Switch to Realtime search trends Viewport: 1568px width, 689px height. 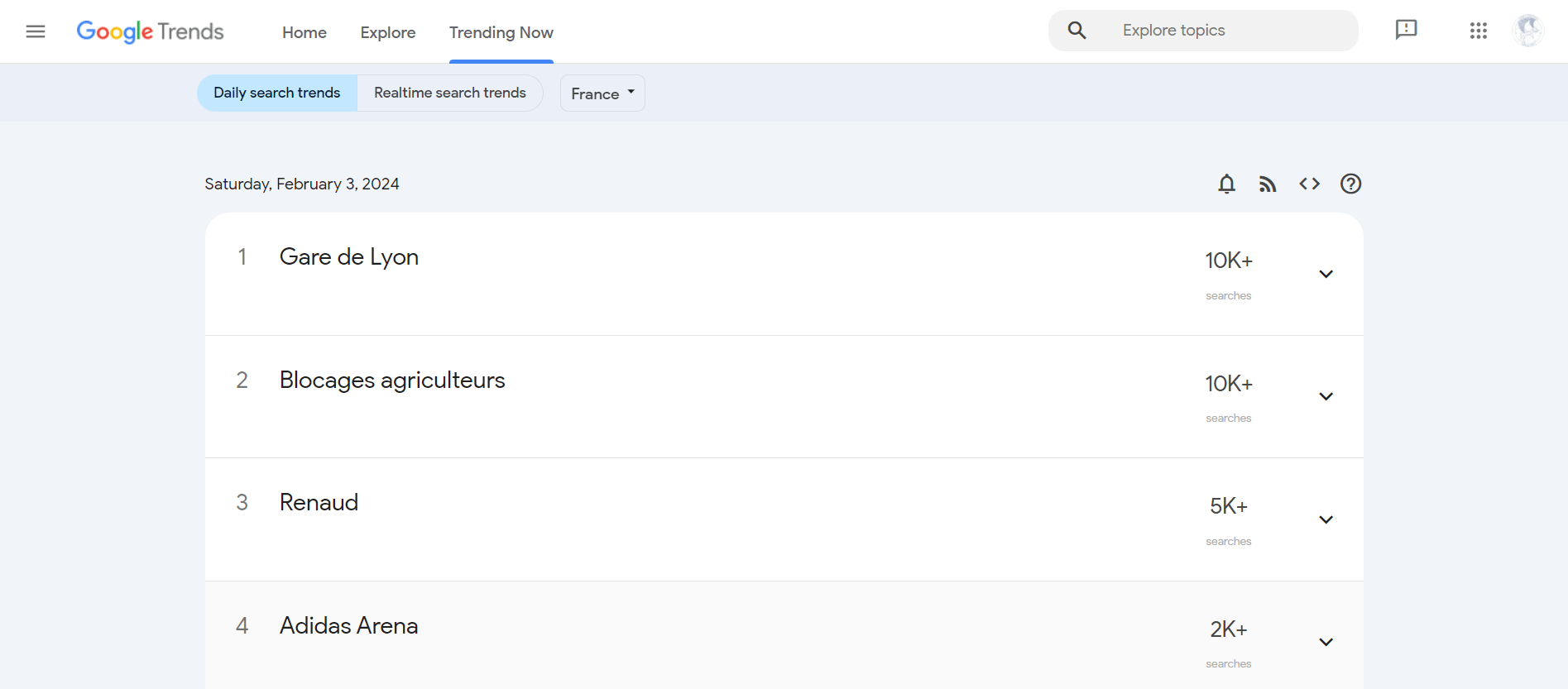point(450,93)
